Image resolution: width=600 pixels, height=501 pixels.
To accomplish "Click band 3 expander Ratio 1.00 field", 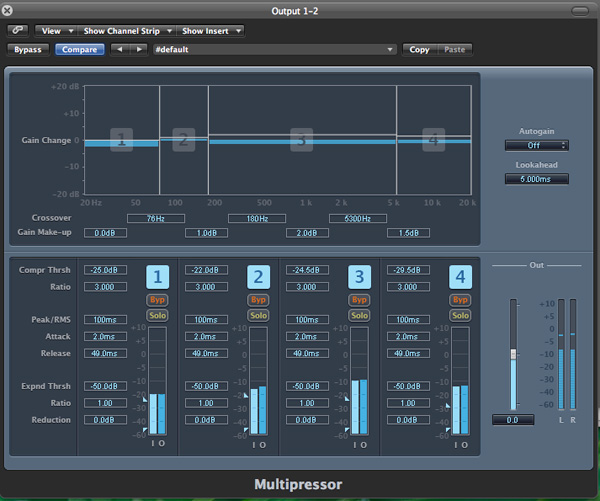I will [x=307, y=403].
